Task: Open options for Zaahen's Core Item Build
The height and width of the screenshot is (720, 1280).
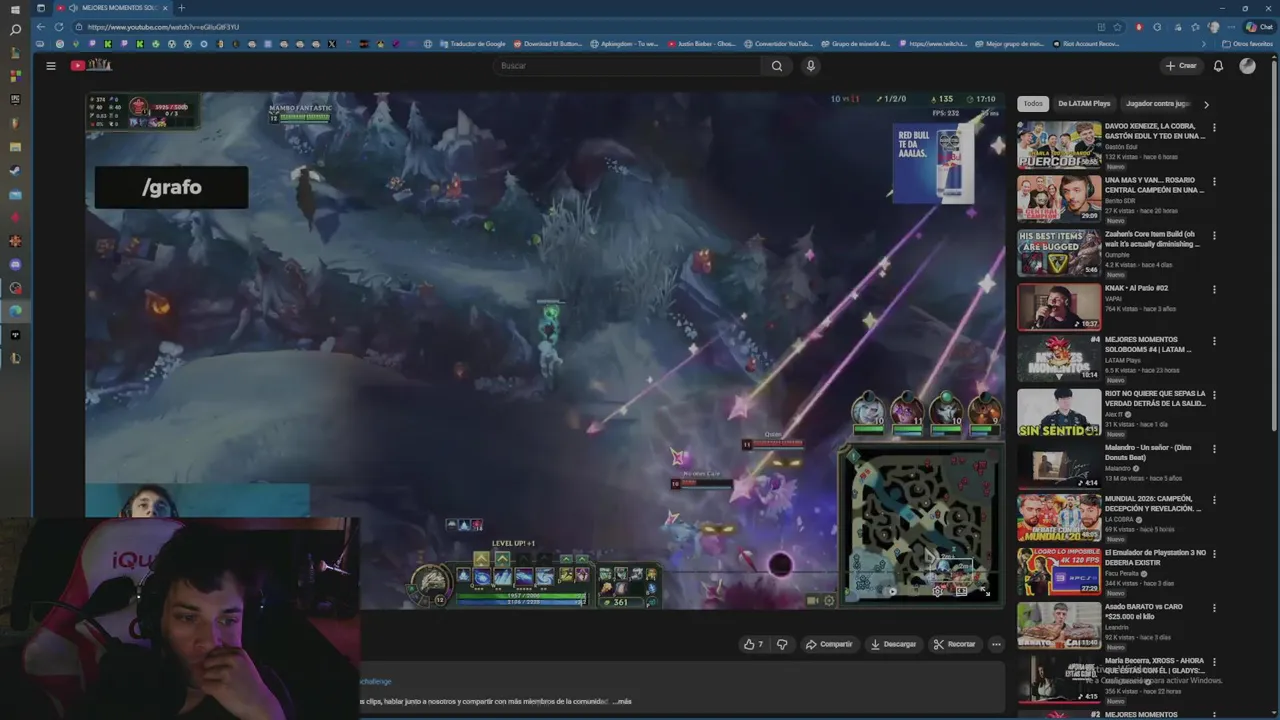Action: [x=1214, y=236]
